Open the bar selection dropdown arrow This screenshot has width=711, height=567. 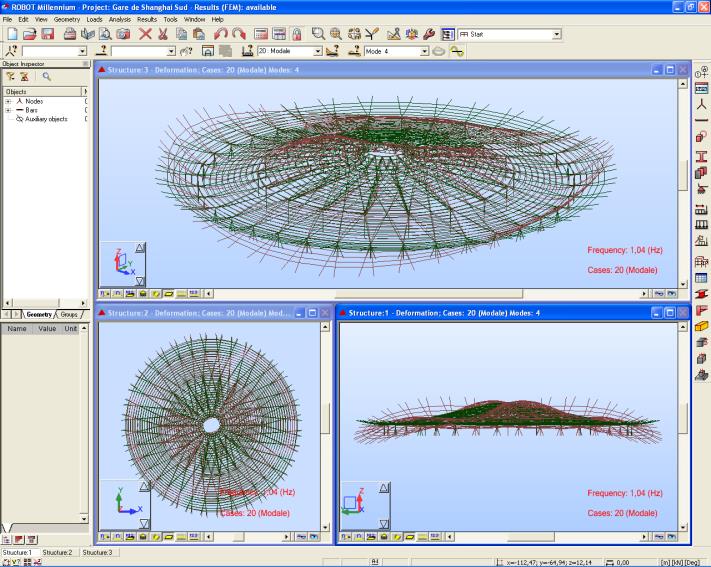(171, 51)
